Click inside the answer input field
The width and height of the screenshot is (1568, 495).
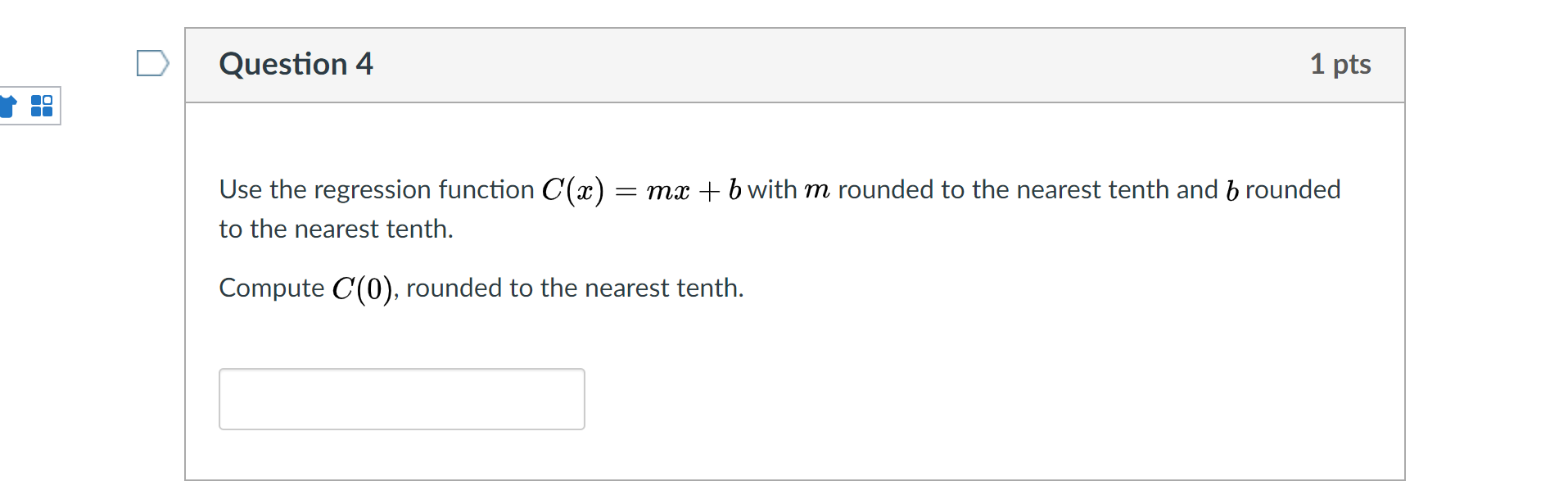coord(401,399)
